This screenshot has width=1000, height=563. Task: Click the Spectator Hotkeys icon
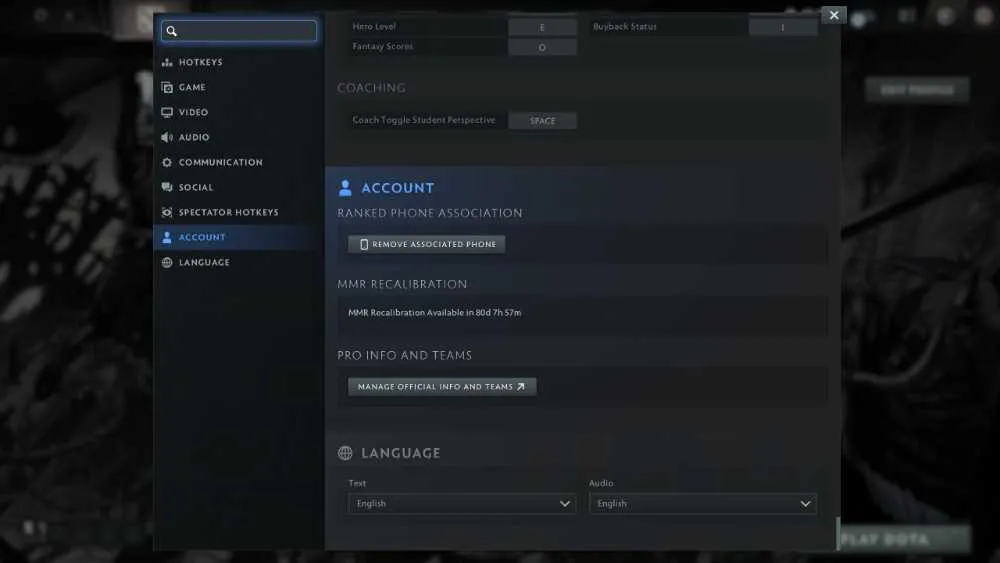click(x=167, y=212)
